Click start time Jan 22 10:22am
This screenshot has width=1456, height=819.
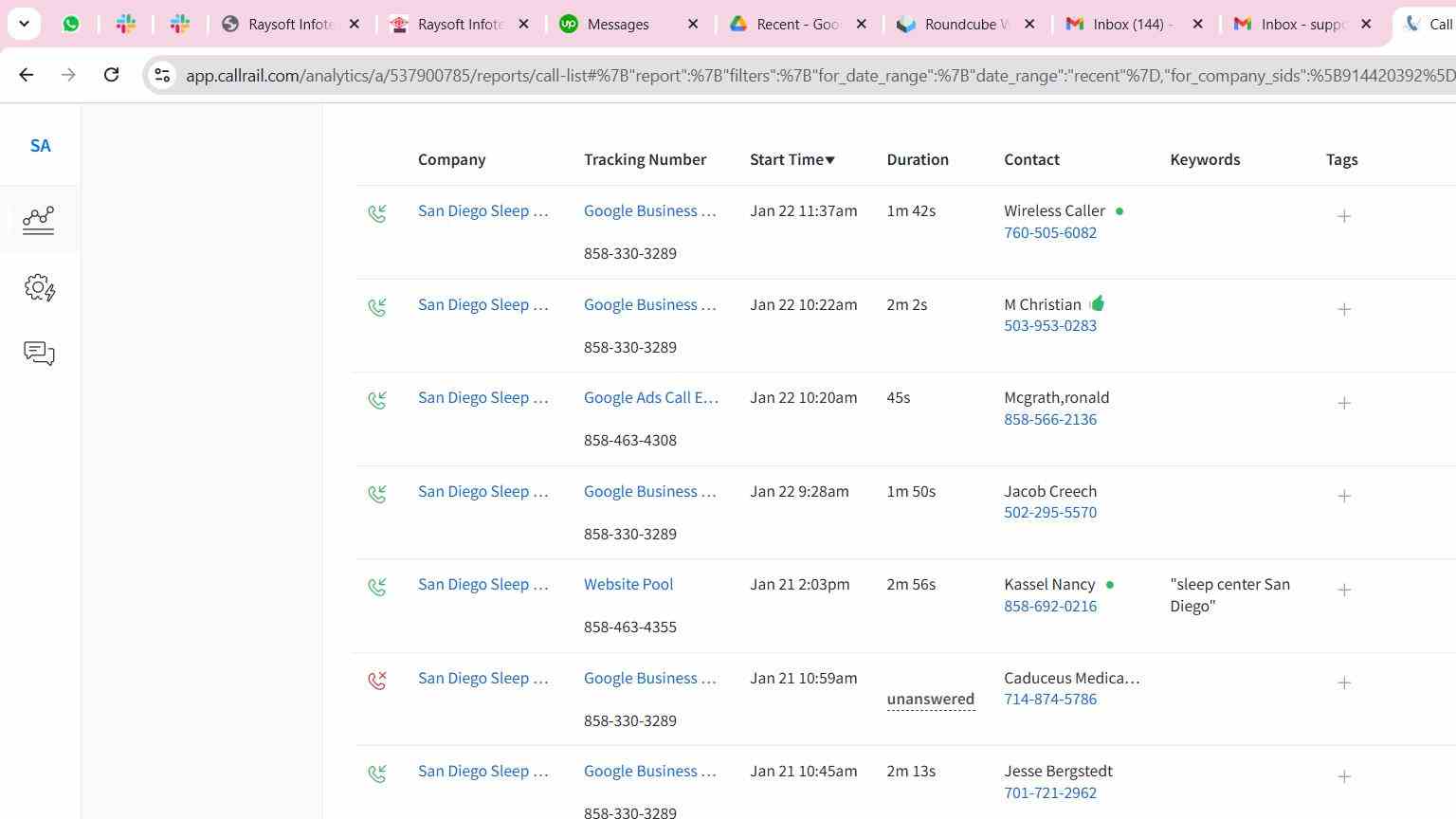(x=803, y=304)
